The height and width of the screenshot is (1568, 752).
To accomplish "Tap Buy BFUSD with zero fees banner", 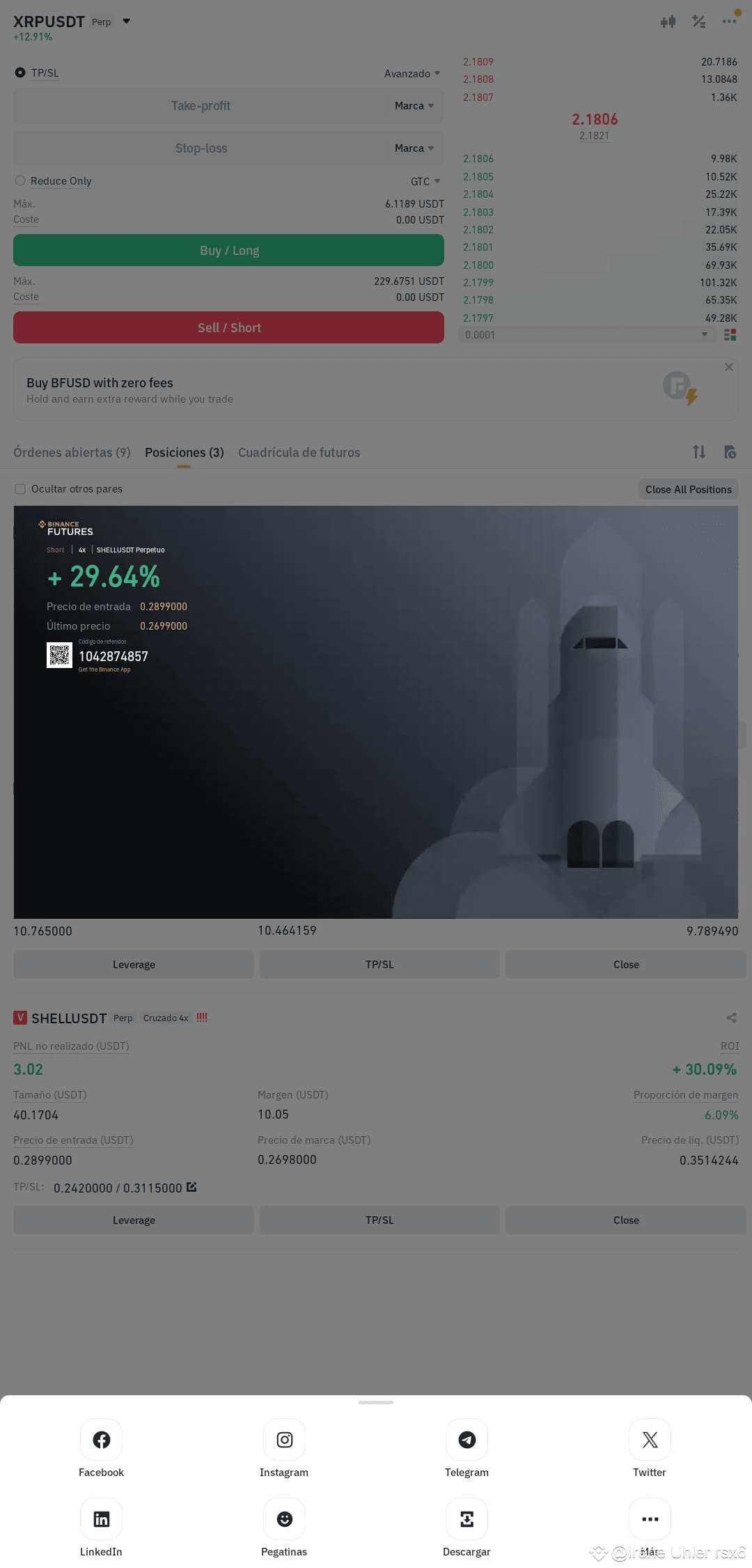I will click(x=376, y=389).
